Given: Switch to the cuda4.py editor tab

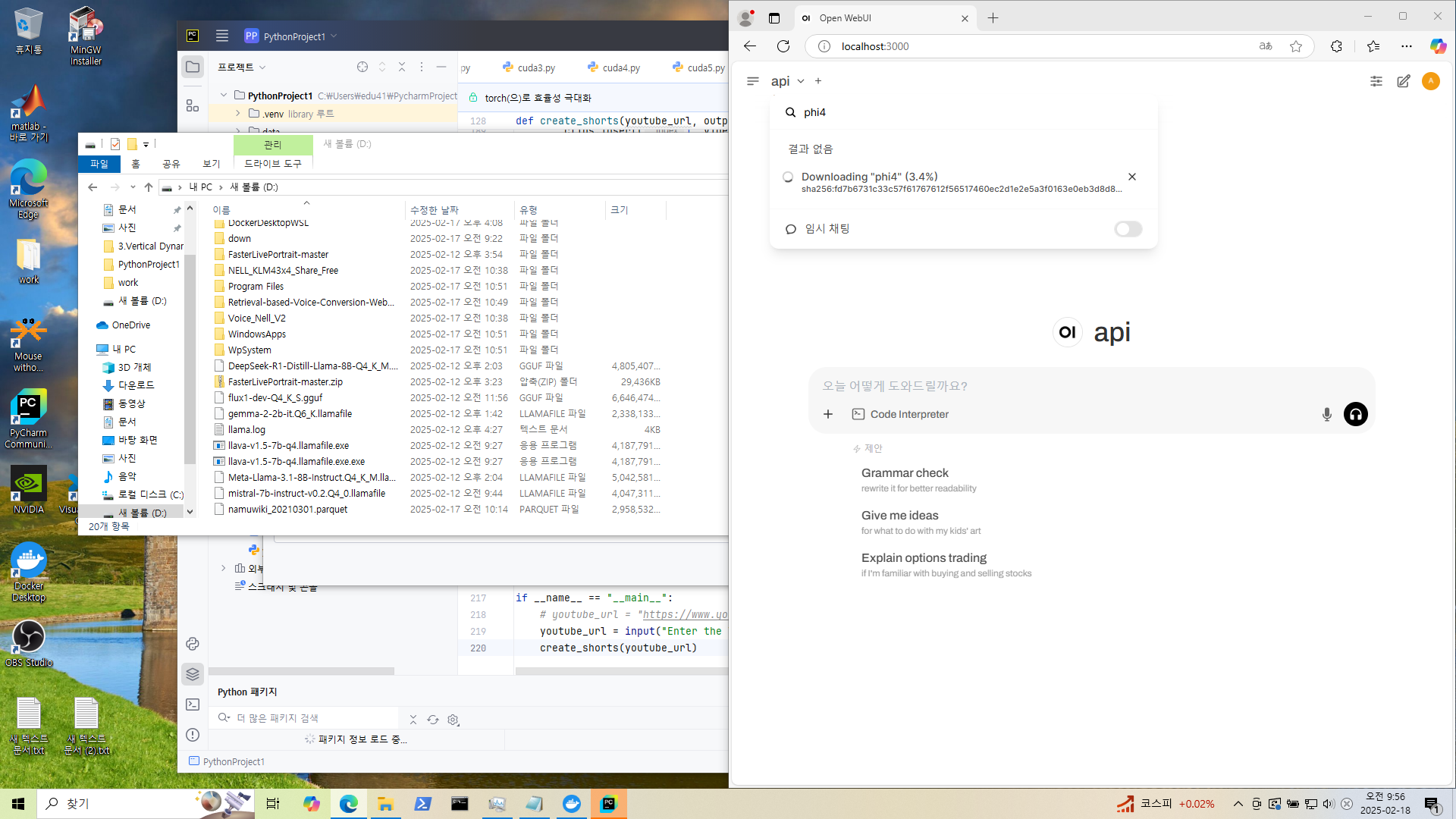Looking at the screenshot, I should click(x=620, y=67).
